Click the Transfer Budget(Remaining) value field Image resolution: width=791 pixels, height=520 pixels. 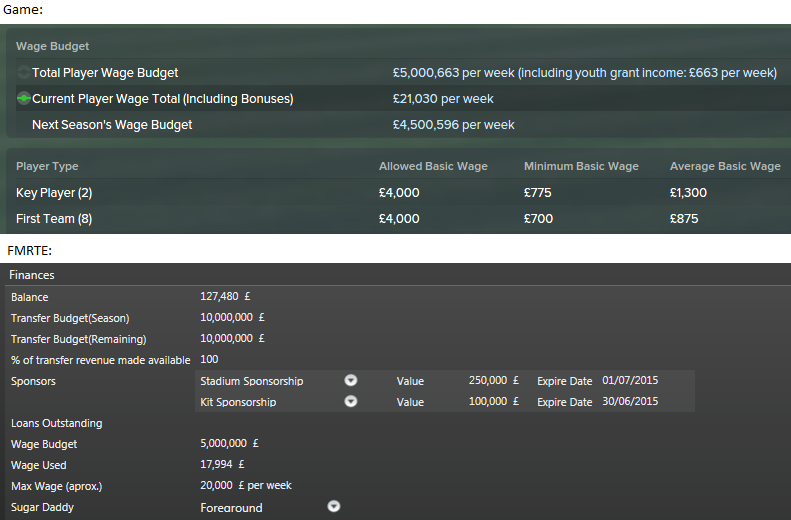pos(232,338)
